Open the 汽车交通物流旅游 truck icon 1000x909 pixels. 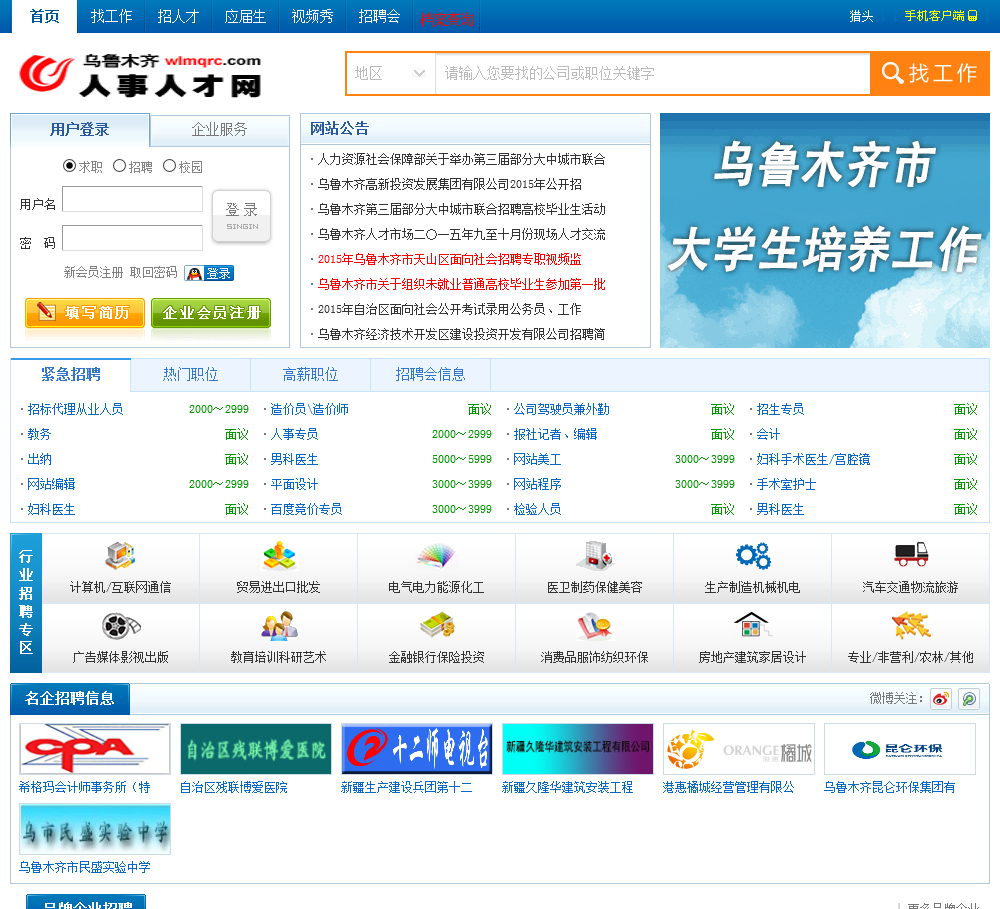[x=911, y=555]
